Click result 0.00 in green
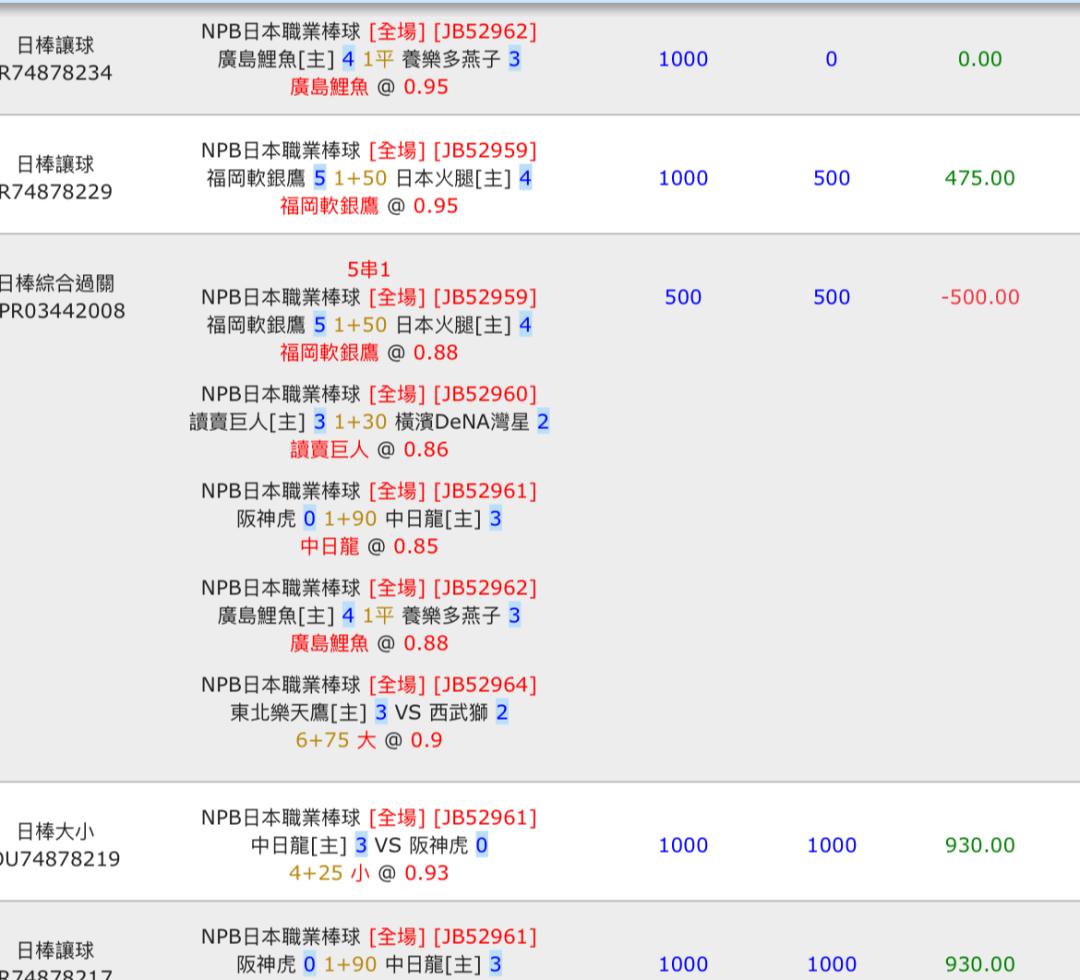The height and width of the screenshot is (980, 1080). pyautogui.click(x=979, y=59)
